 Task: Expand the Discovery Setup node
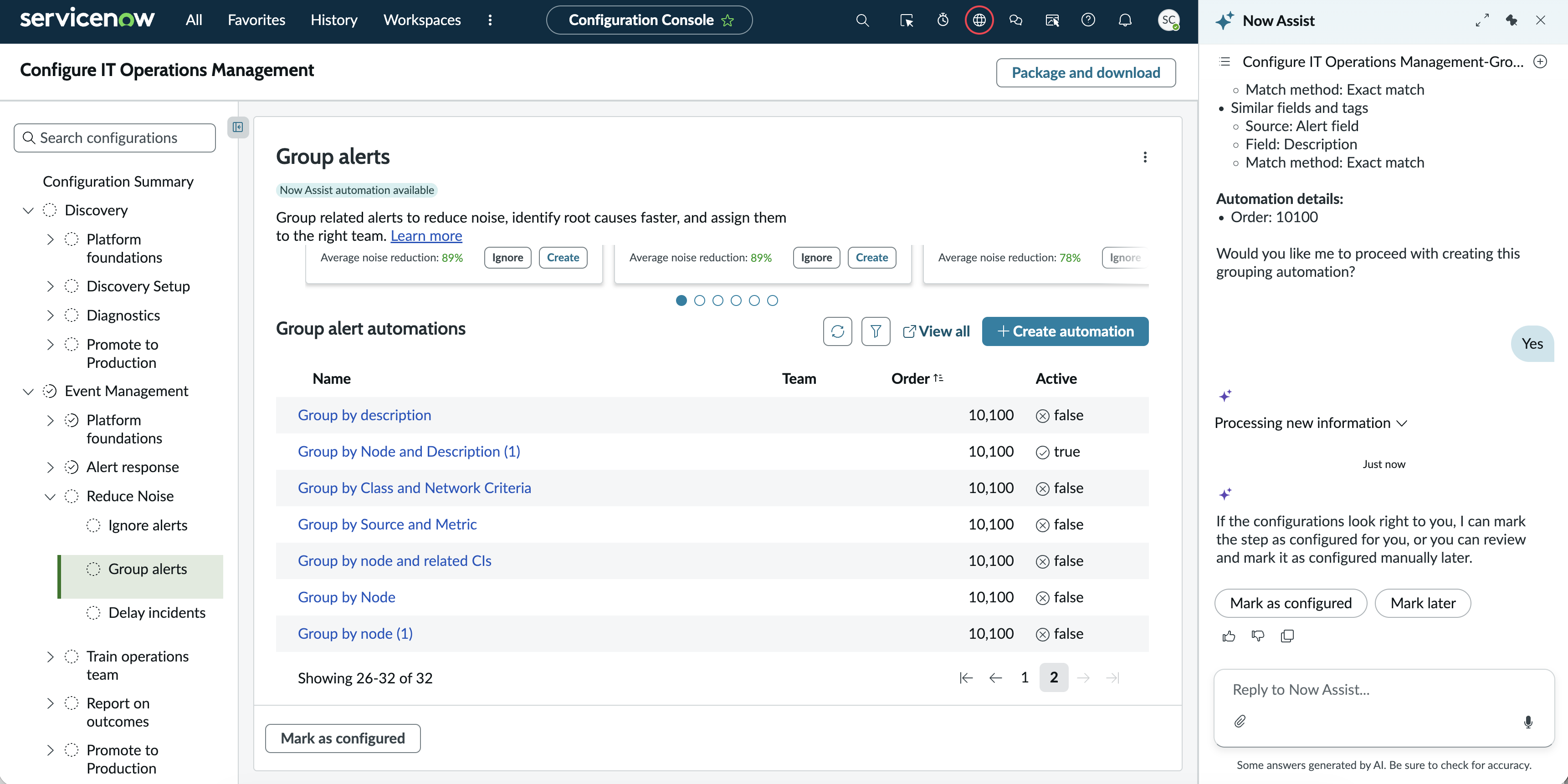[50, 286]
